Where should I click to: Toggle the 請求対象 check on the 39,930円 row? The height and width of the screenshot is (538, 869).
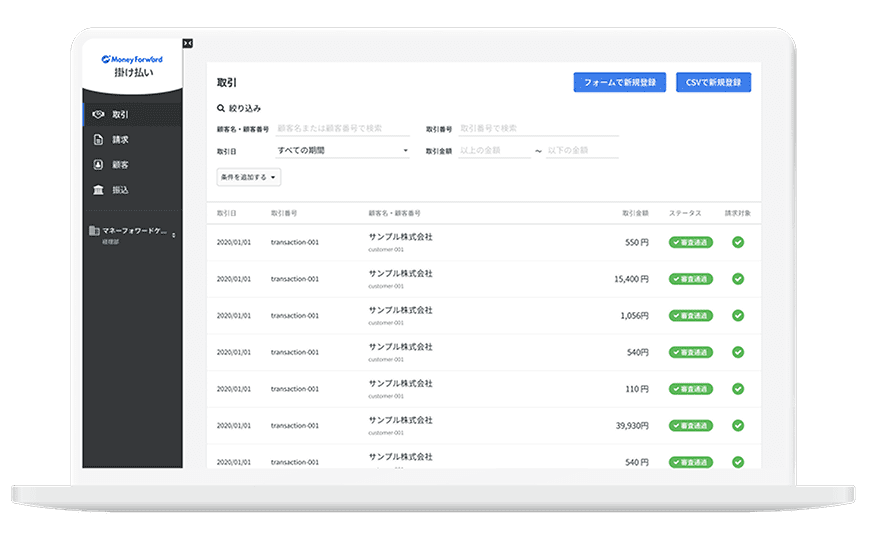738,425
